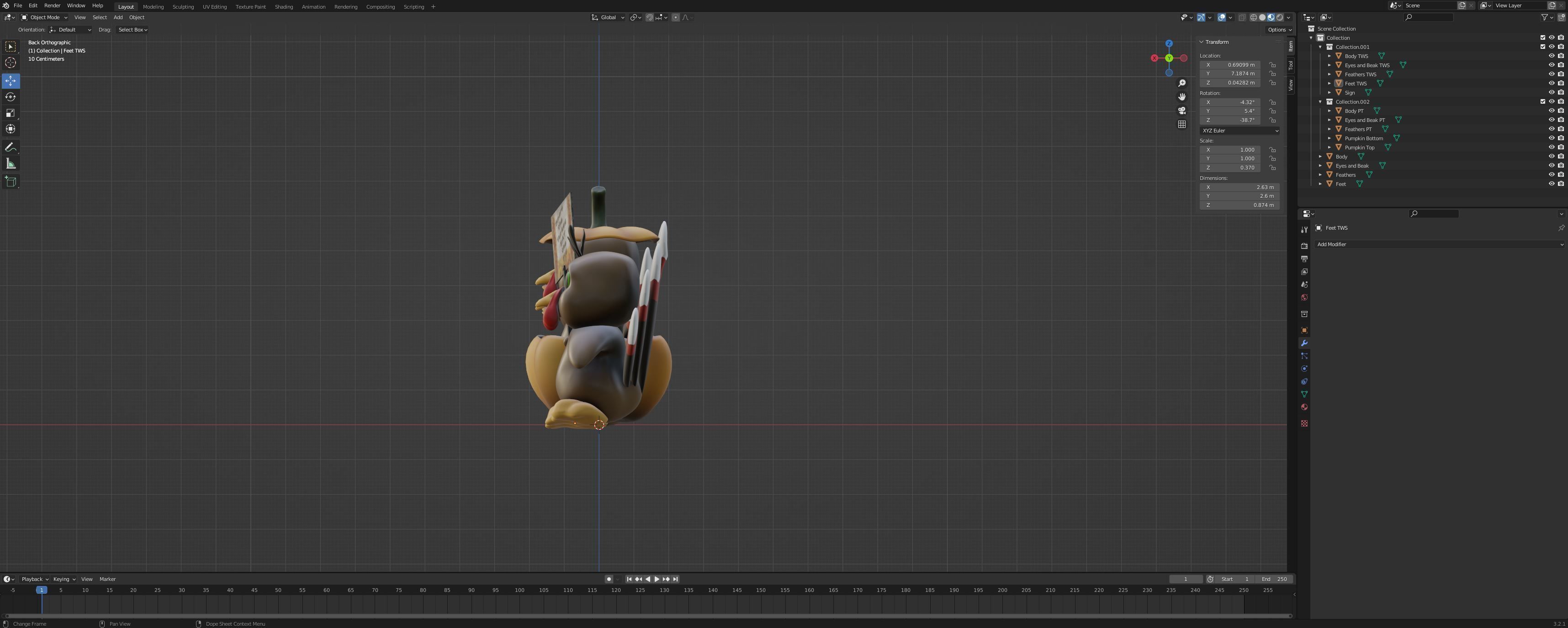This screenshot has width=1568, height=628.
Task: Open the Material properties tab icon
Action: click(x=1304, y=407)
